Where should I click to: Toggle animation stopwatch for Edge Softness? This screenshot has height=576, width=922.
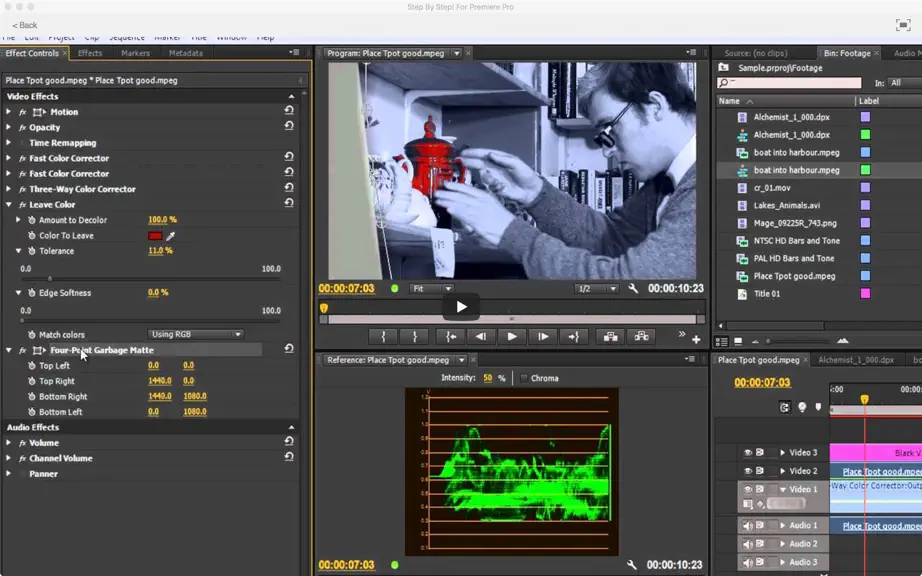(x=32, y=293)
